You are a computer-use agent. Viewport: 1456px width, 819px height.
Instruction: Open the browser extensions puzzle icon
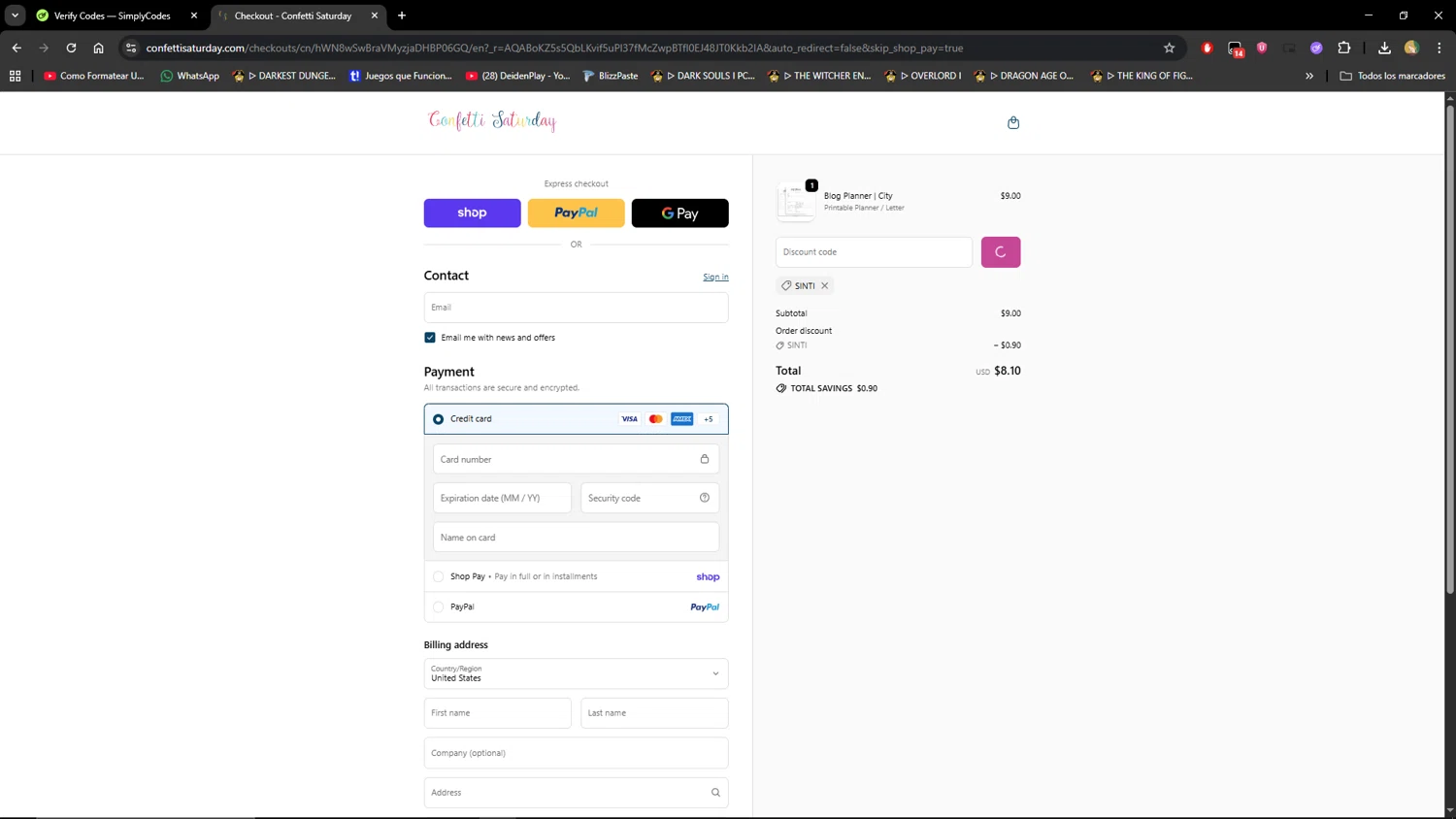click(1344, 48)
